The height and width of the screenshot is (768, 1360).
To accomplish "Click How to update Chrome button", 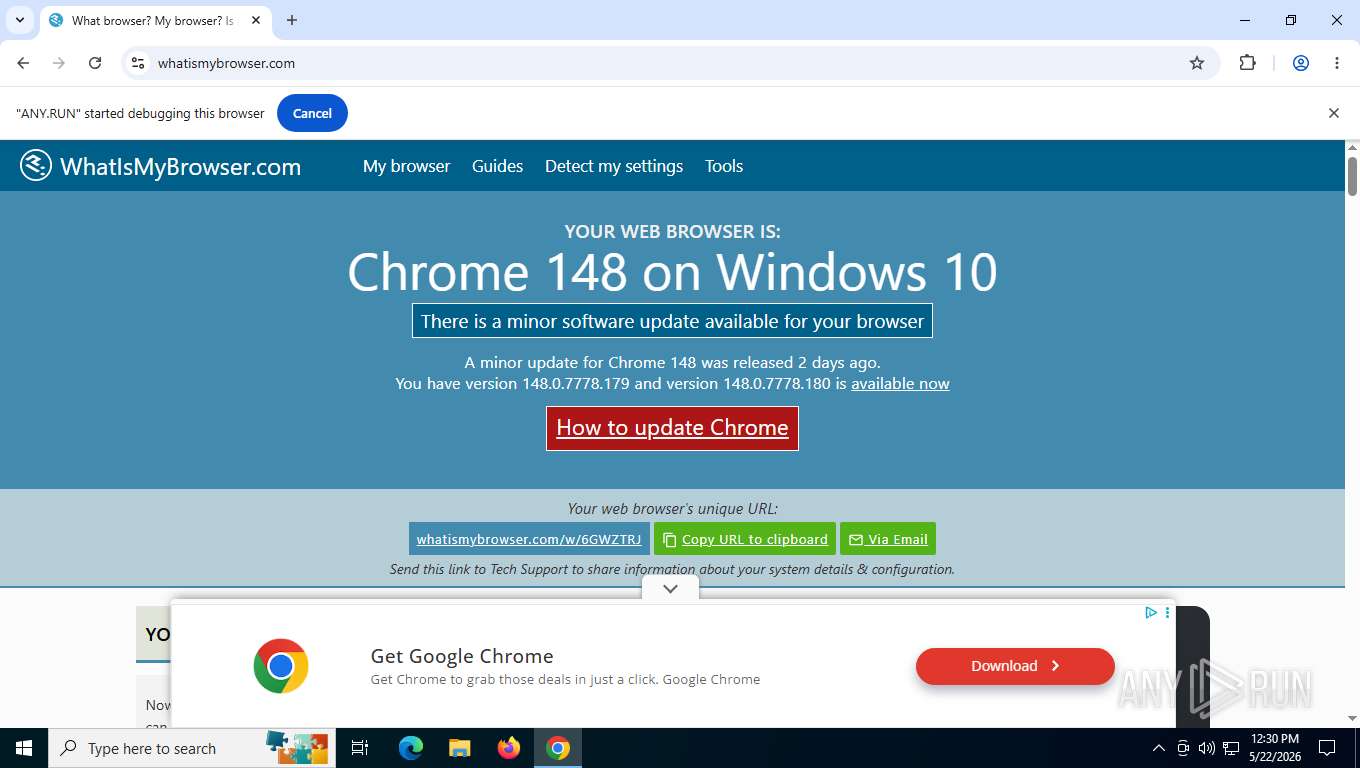I will click(672, 428).
